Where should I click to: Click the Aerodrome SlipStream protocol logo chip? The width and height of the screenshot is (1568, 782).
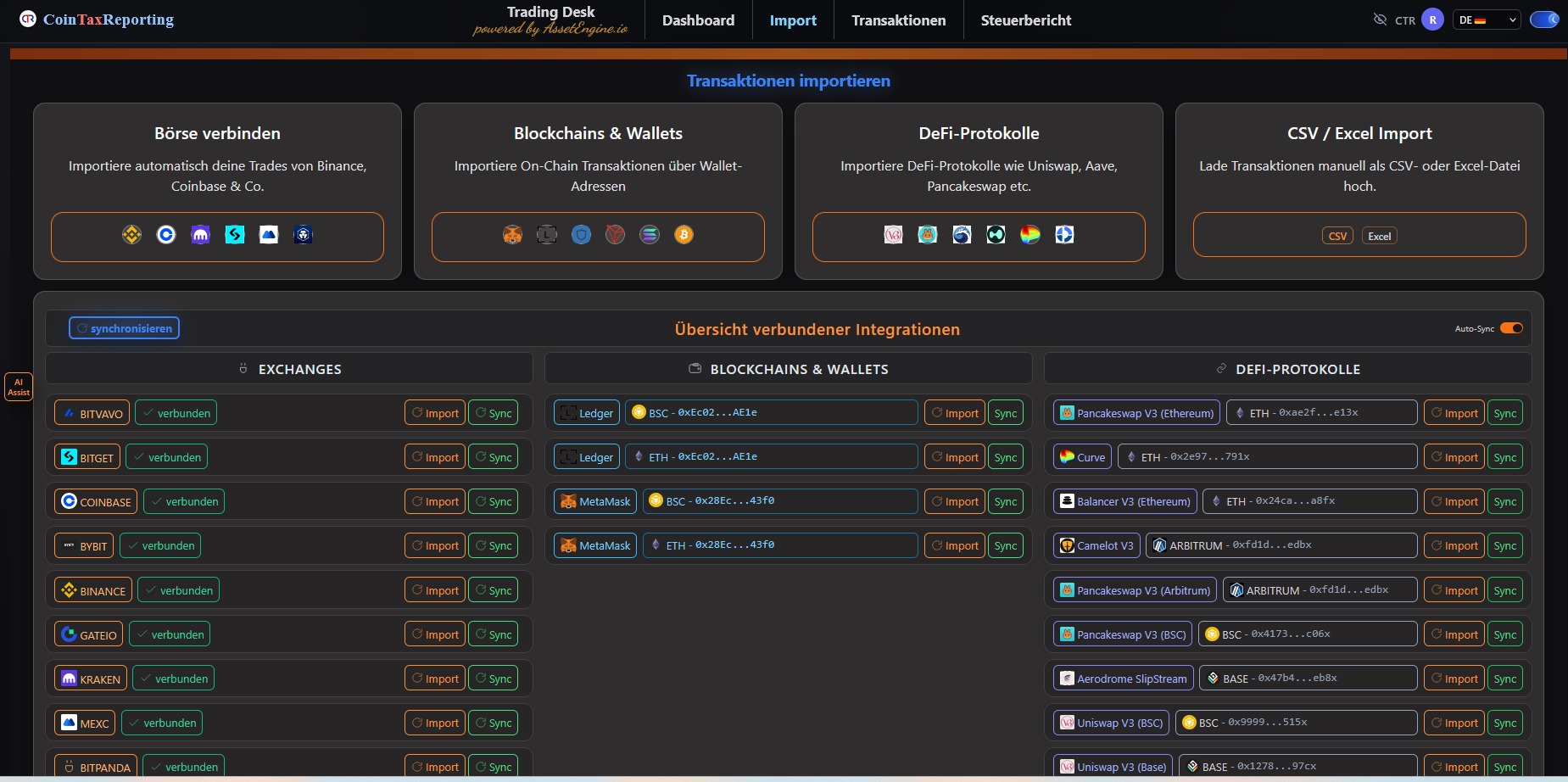tap(1124, 679)
